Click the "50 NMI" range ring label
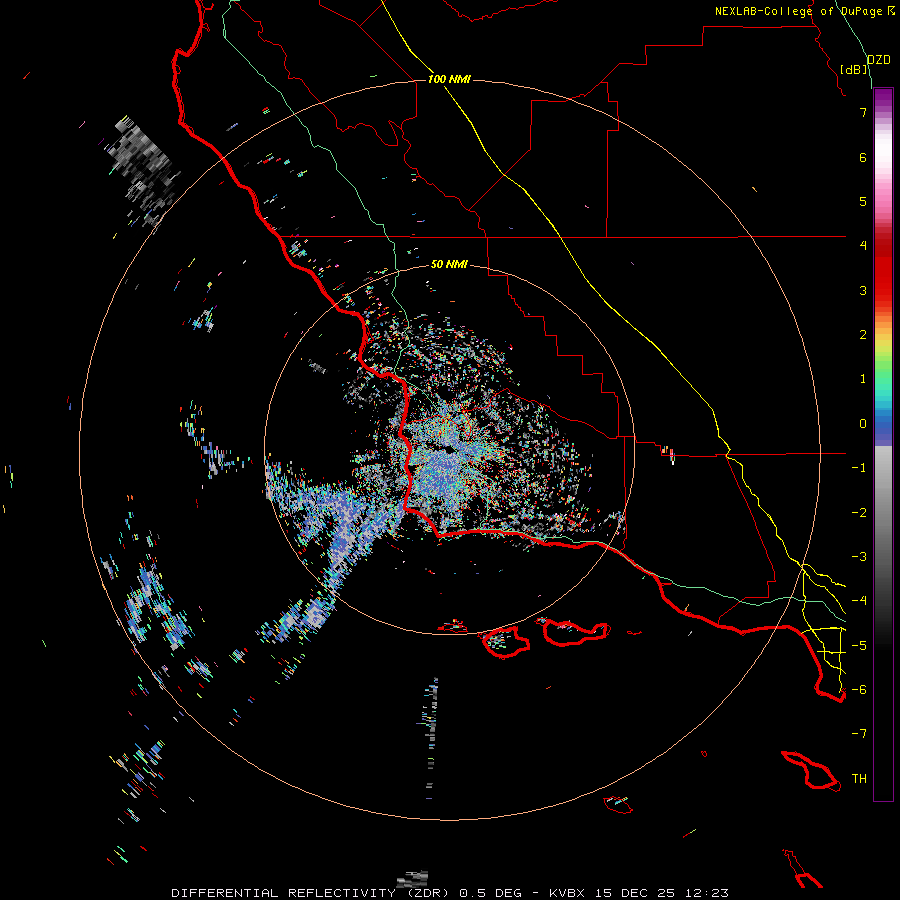Viewport: 900px width, 900px height. coord(449,264)
